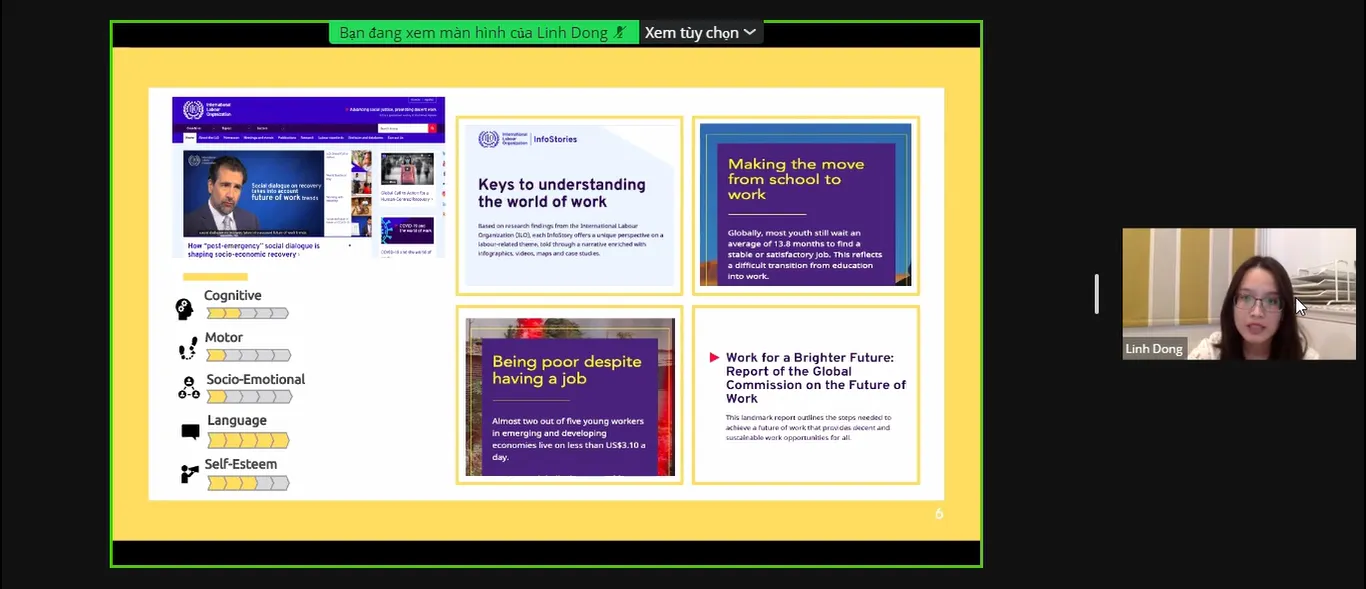1366x589 pixels.
Task: Open the Xem tùy chọn view options dropdown
Action: 700,33
